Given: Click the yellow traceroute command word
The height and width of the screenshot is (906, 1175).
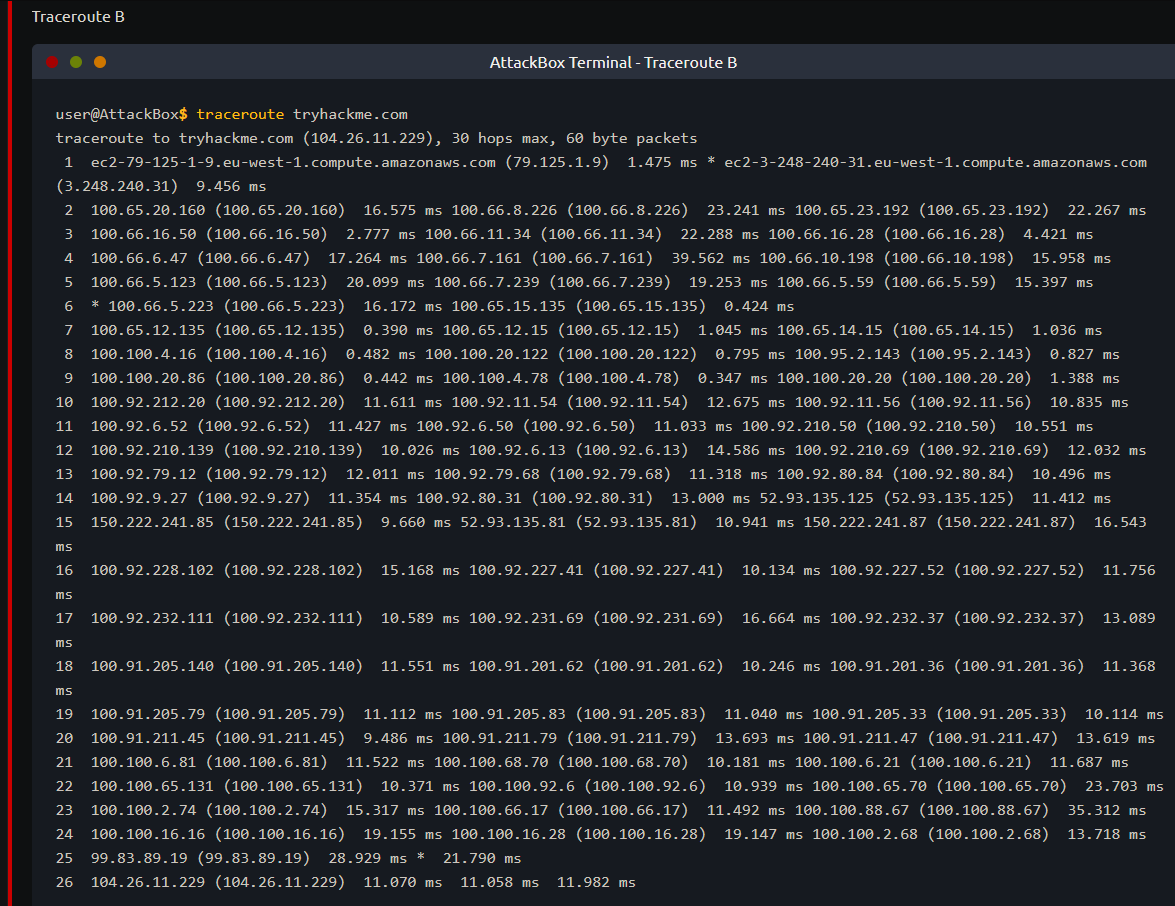Looking at the screenshot, I should [241, 115].
